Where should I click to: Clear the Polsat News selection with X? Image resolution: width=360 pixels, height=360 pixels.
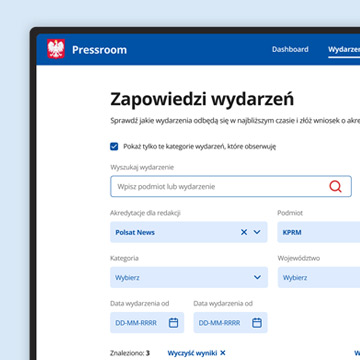coord(244,232)
